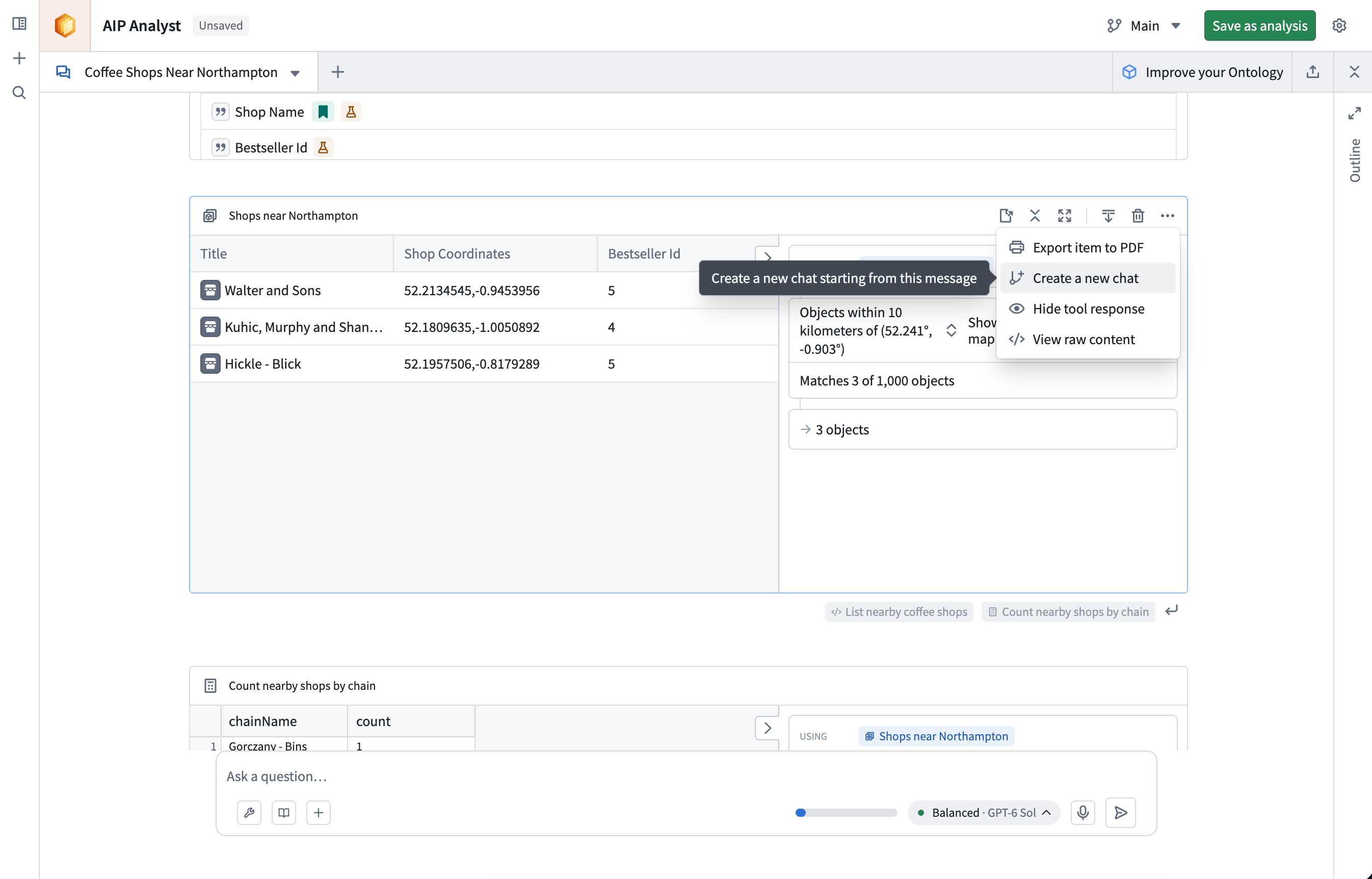This screenshot has height=879, width=1372.
Task: Open search from the left rail
Action: click(x=19, y=92)
